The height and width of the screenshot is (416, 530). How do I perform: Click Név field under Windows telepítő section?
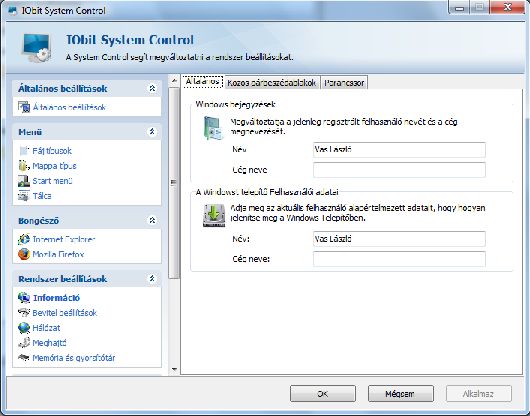(399, 239)
